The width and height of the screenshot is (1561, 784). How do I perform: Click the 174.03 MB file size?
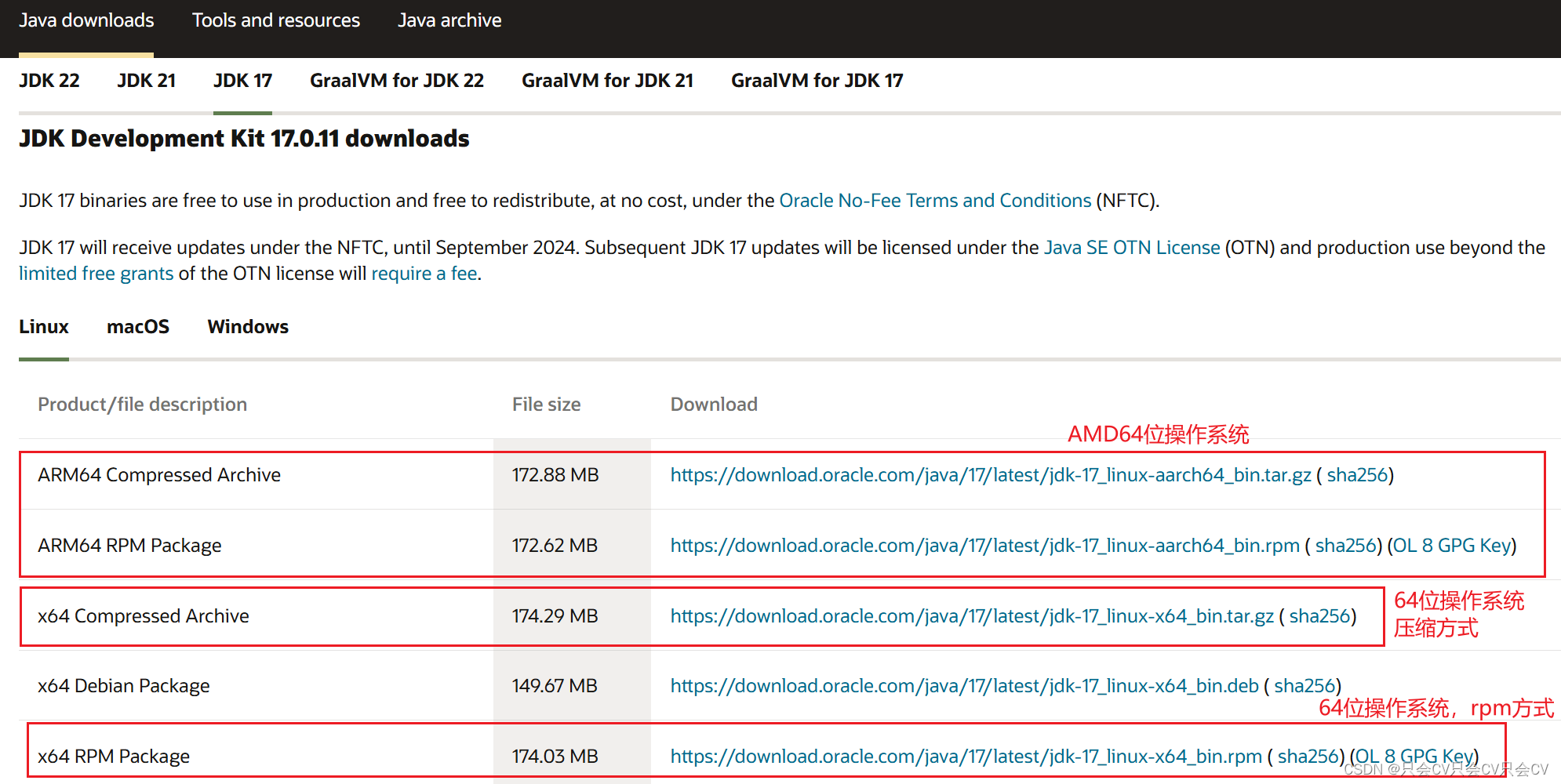point(555,757)
